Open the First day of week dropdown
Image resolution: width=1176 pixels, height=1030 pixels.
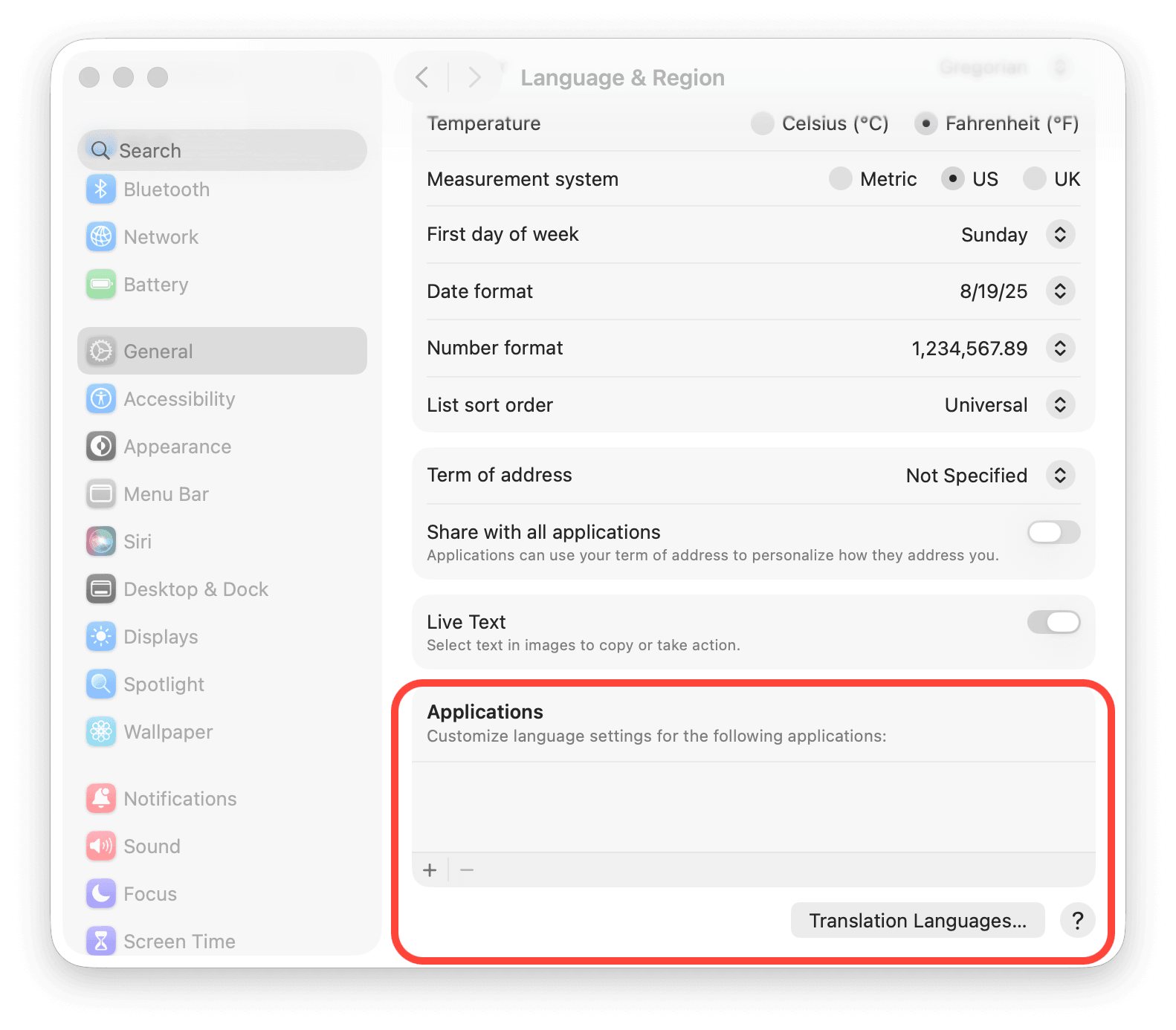pyautogui.click(x=1060, y=235)
